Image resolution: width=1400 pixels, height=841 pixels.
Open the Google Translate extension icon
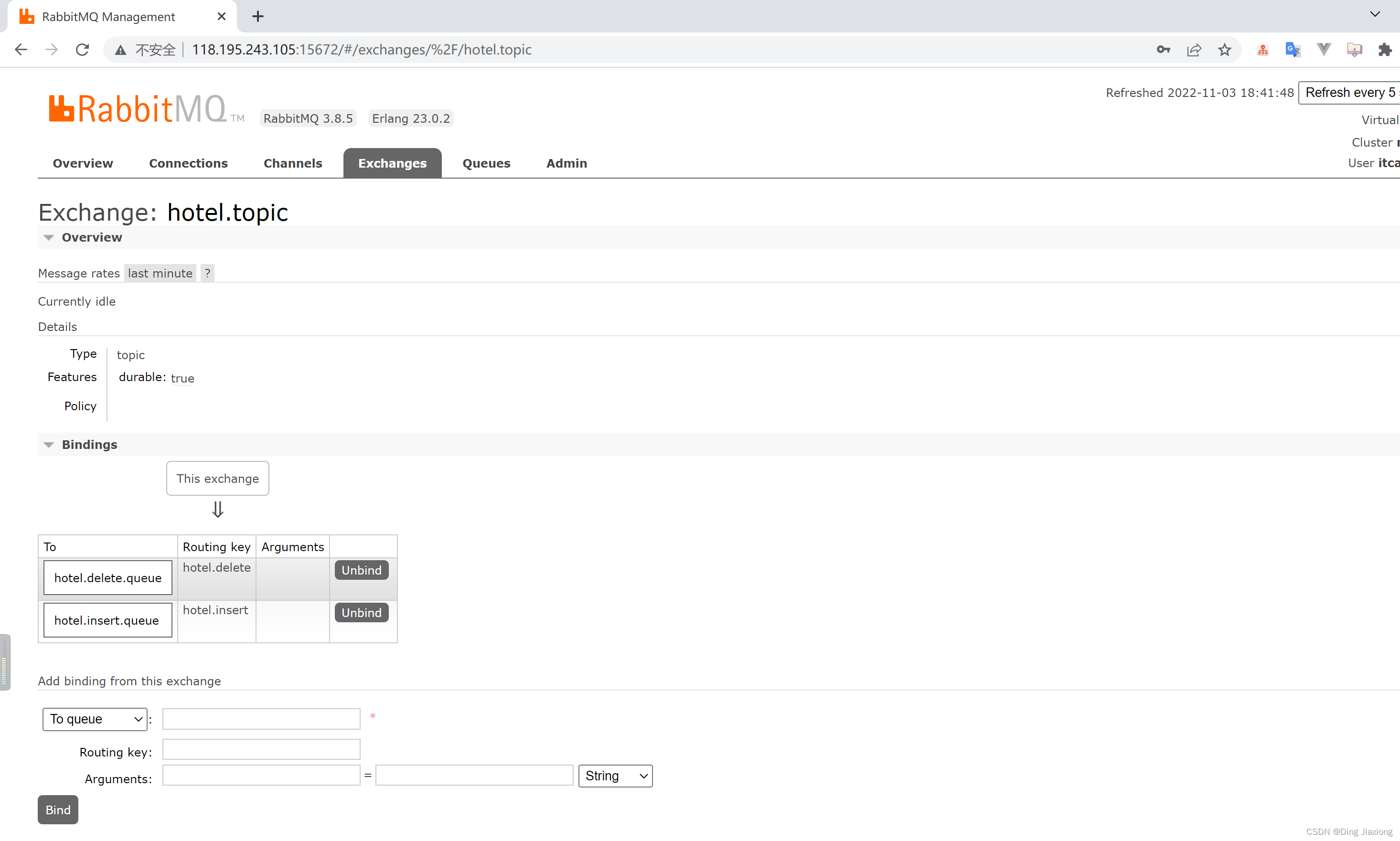coord(1293,50)
